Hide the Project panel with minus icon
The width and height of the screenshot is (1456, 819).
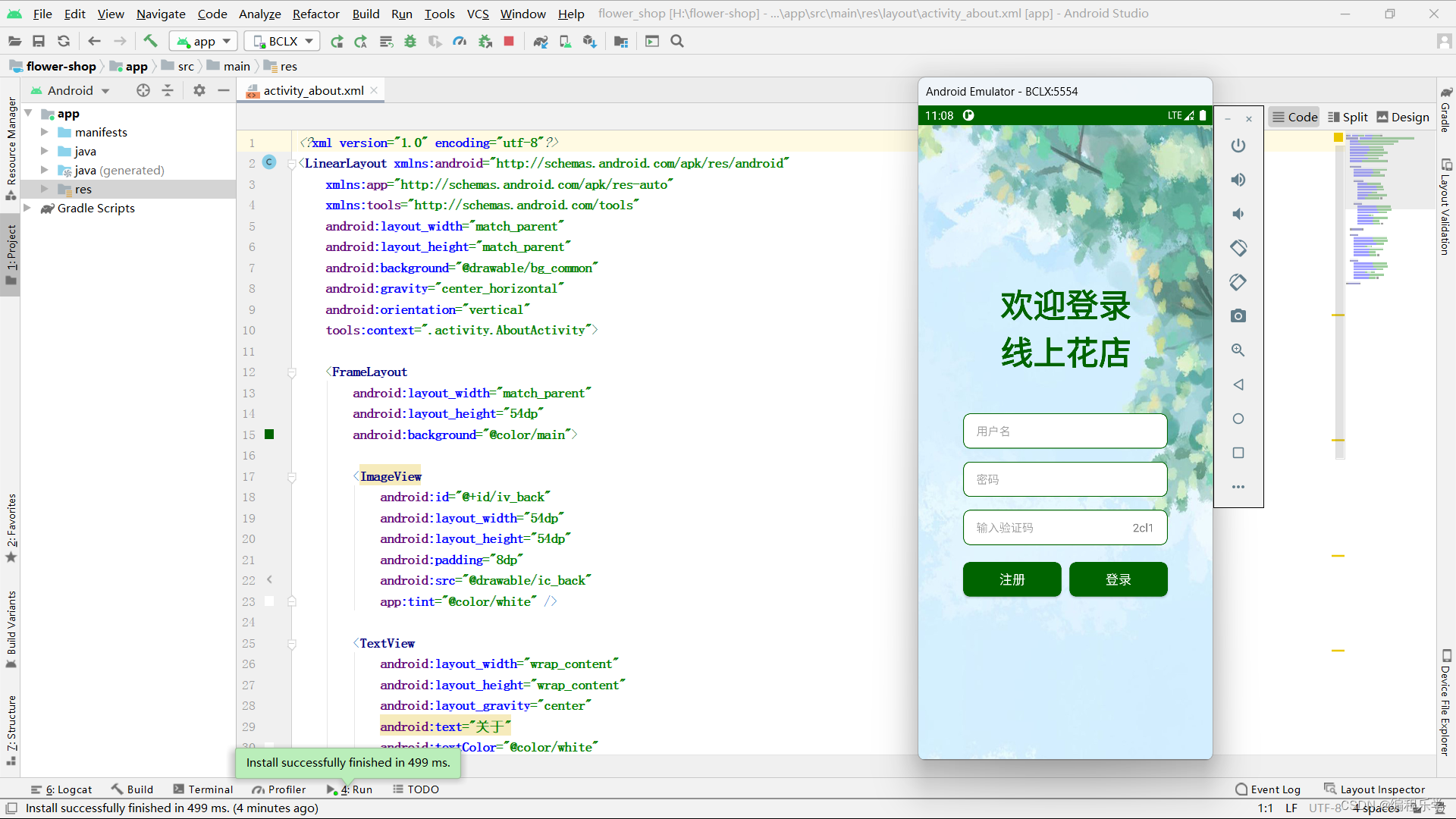click(223, 90)
